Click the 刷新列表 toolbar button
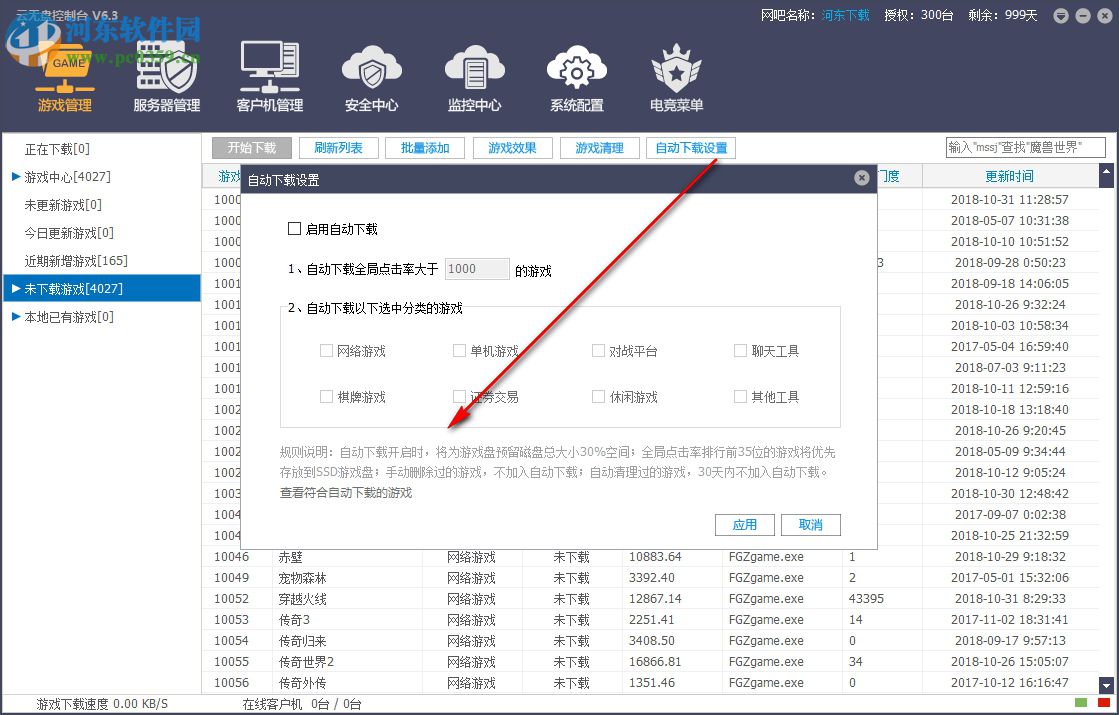Image resolution: width=1119 pixels, height=715 pixels. 338,147
